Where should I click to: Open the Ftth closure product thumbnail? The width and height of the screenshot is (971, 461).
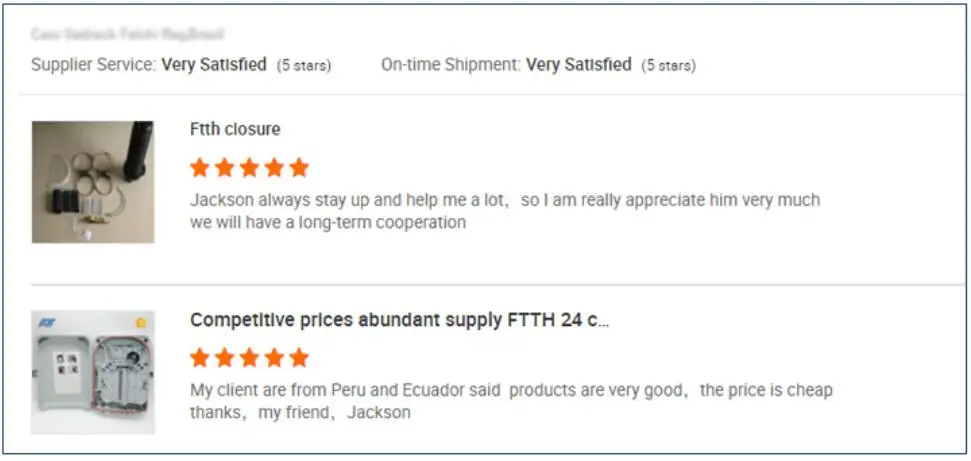[92, 182]
